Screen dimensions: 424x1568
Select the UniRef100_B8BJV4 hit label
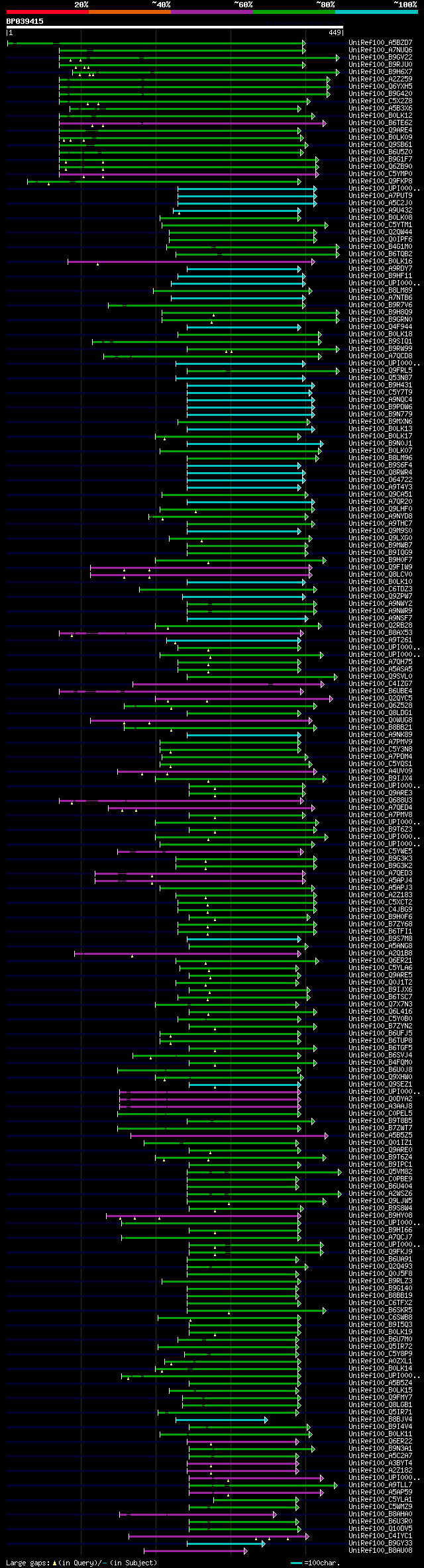[x=380, y=1419]
